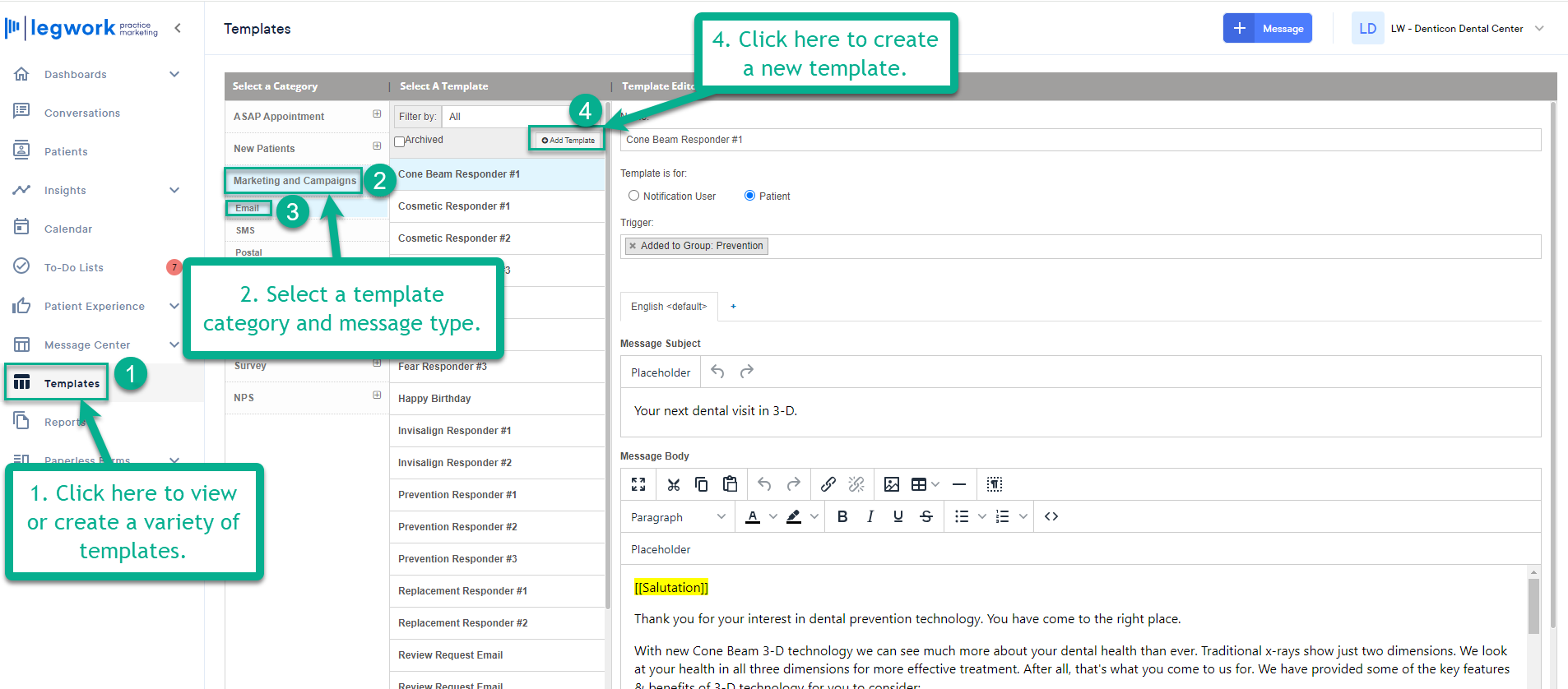Click the message subject text field

tap(1080, 412)
